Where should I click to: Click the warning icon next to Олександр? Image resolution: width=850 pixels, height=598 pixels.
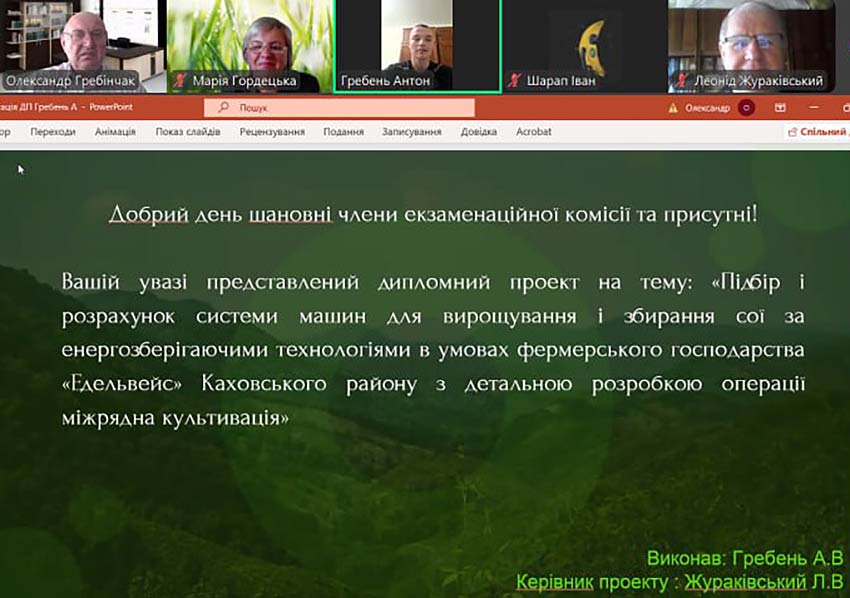coord(674,108)
